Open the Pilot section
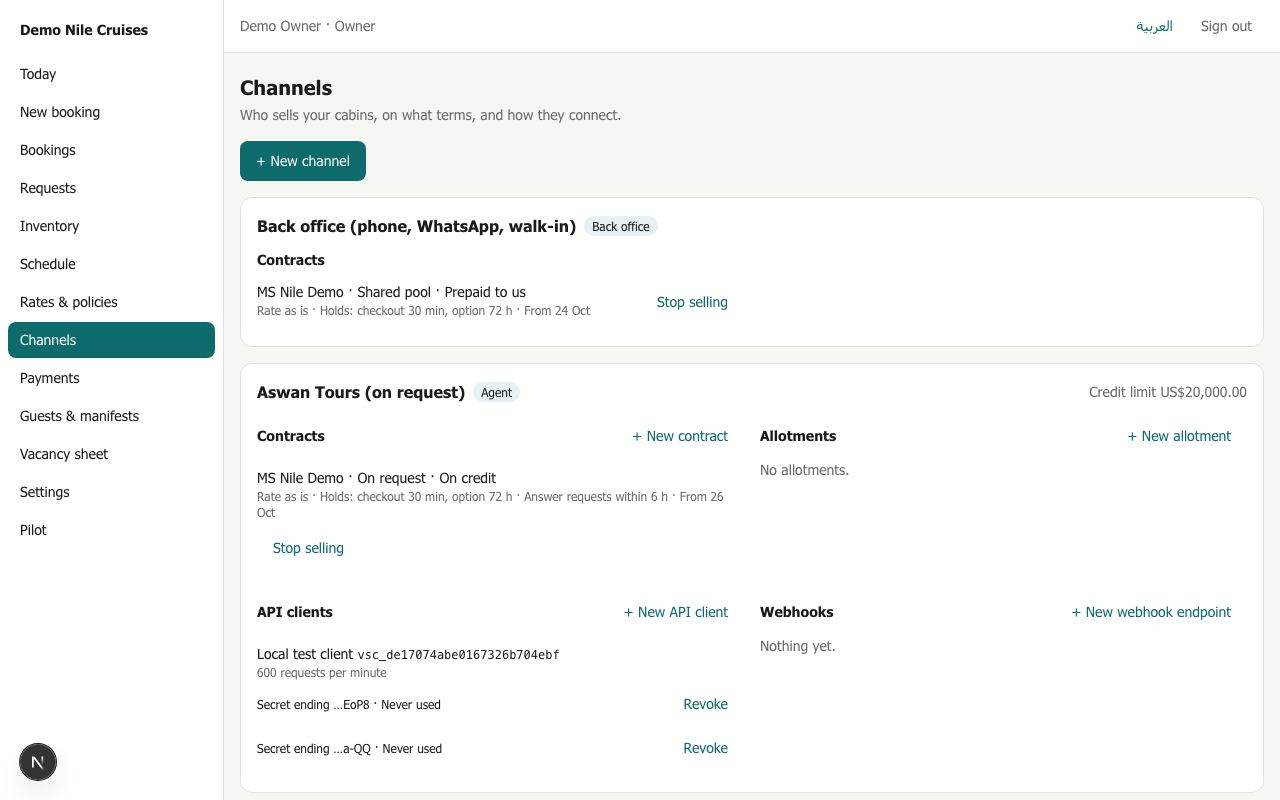The image size is (1280, 800). (x=111, y=530)
